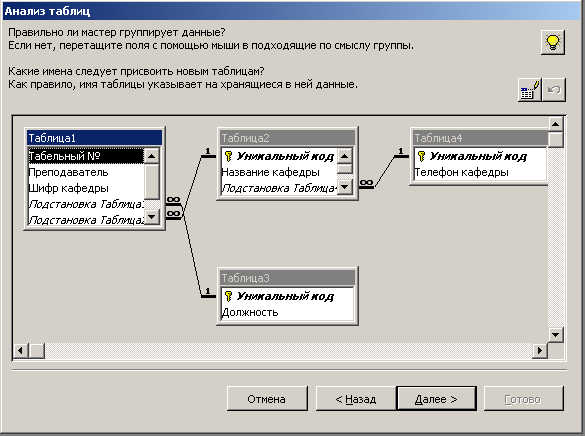This screenshot has width=585, height=436.
Task: Click down arrow in Таблица2 field list
Action: click(x=344, y=186)
